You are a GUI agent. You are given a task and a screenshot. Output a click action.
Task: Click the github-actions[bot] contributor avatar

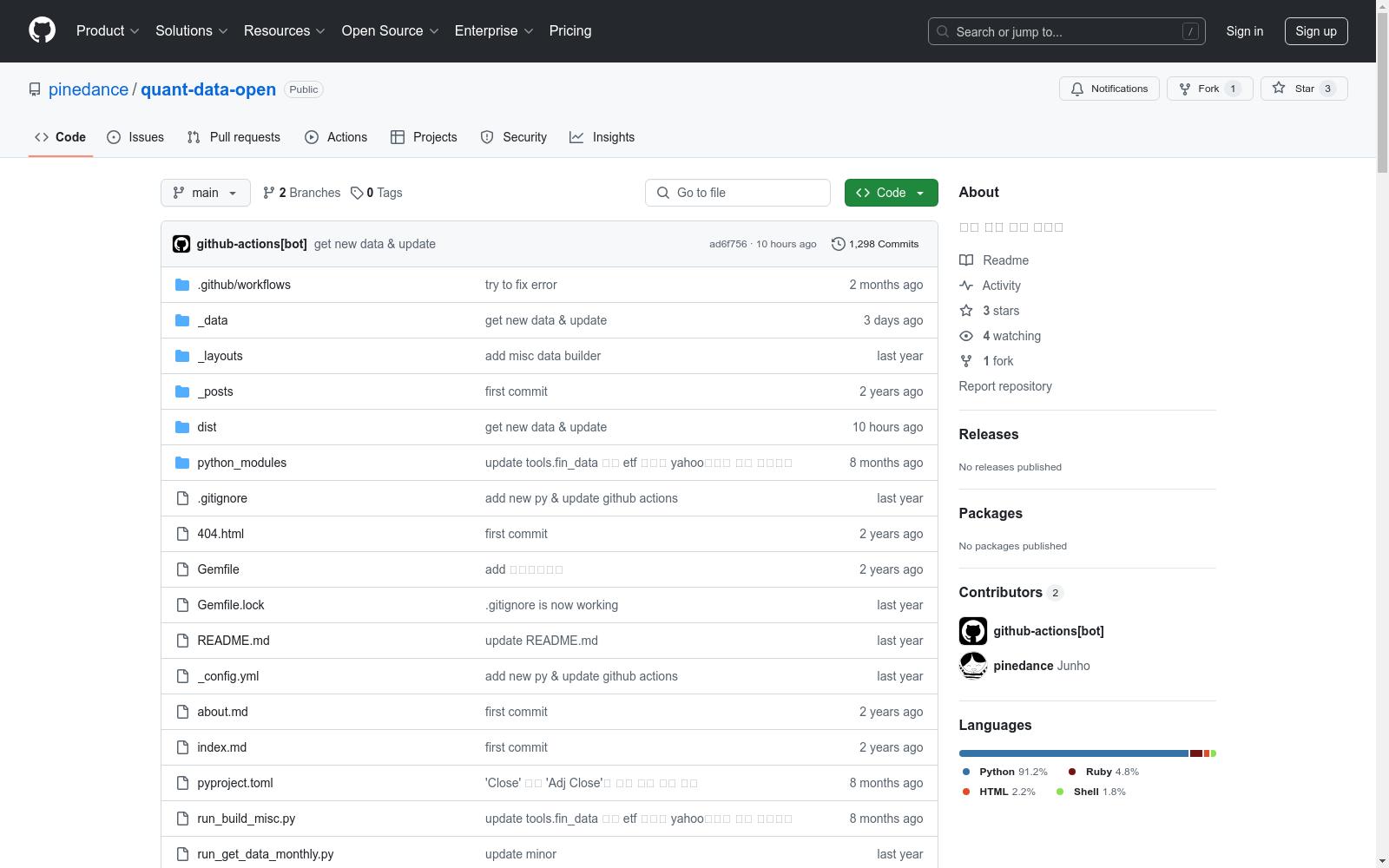973,631
